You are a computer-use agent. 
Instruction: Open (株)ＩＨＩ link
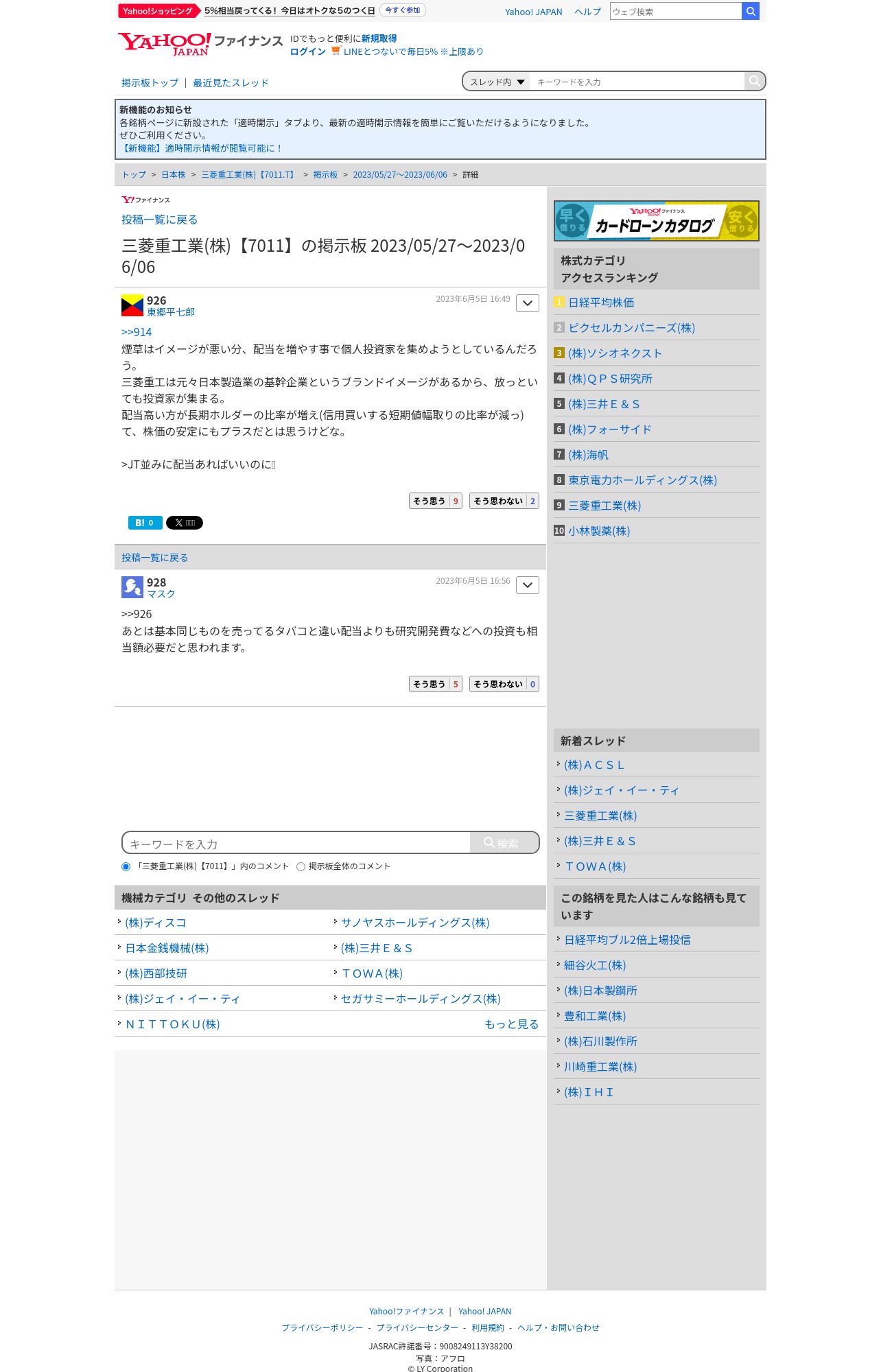(x=589, y=1092)
